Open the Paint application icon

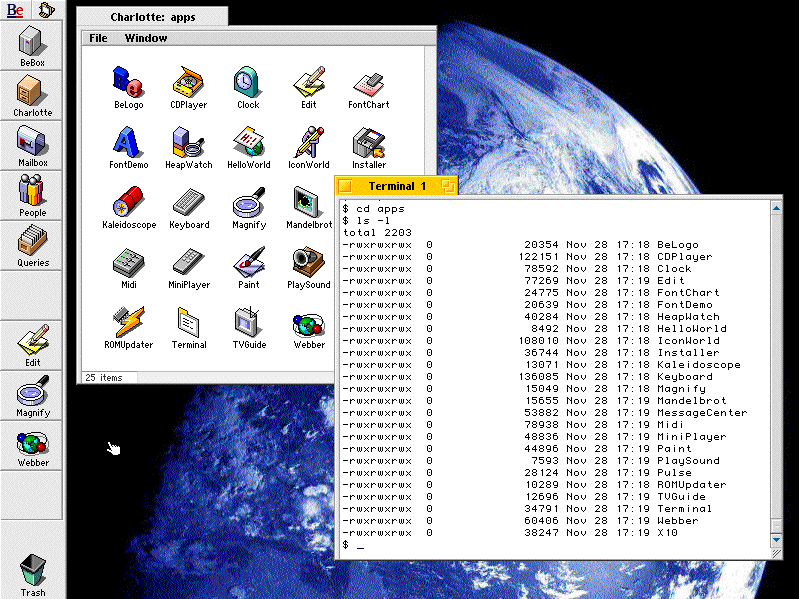click(x=248, y=263)
